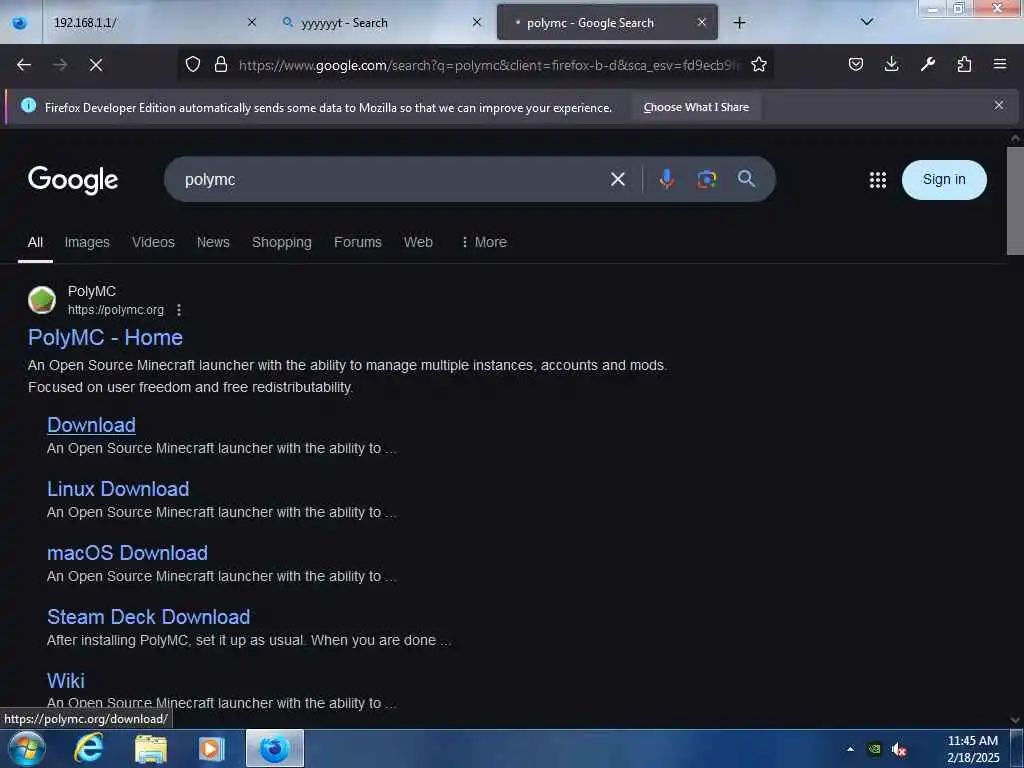The width and height of the screenshot is (1024, 768).
Task: Select the Forums results tab
Action: pyautogui.click(x=357, y=242)
